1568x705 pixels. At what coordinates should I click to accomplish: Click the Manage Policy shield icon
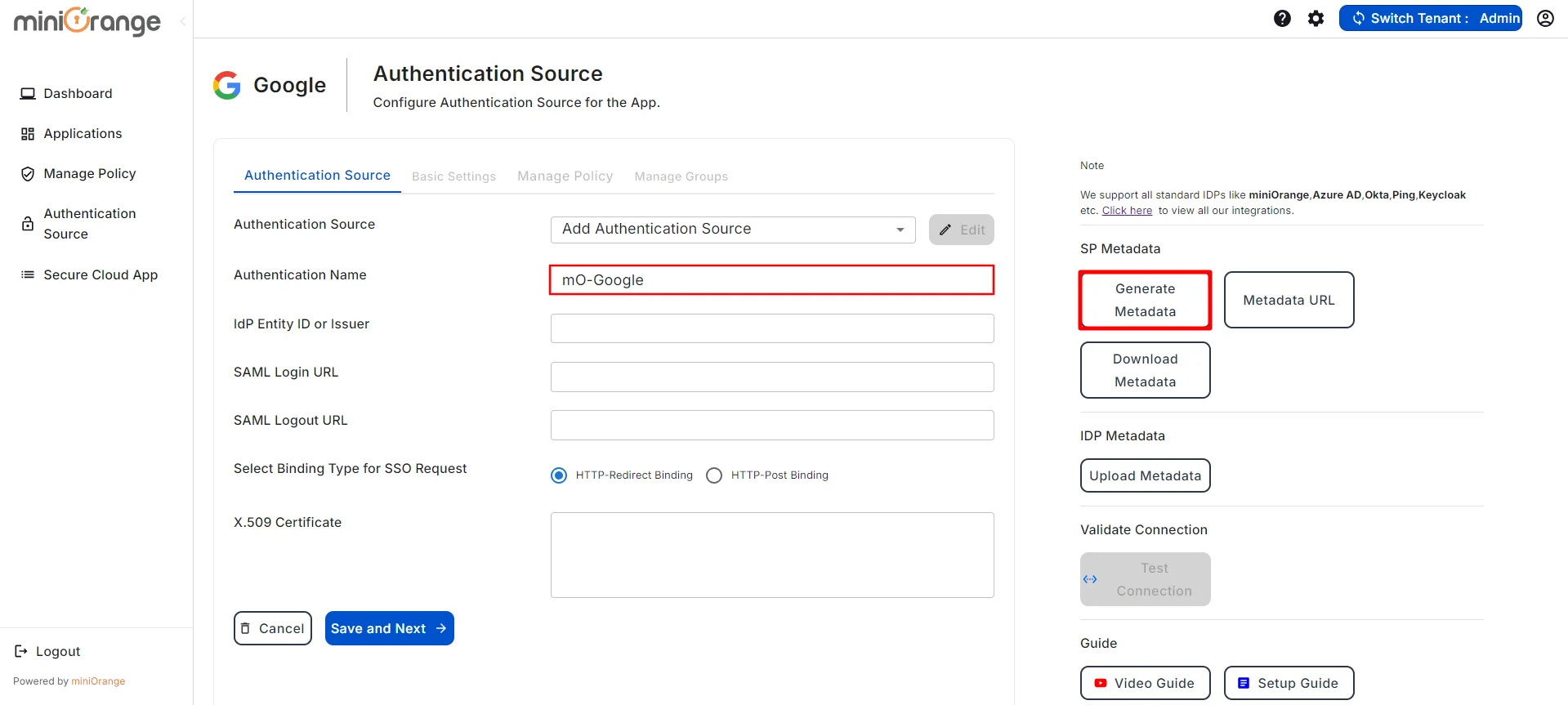28,173
